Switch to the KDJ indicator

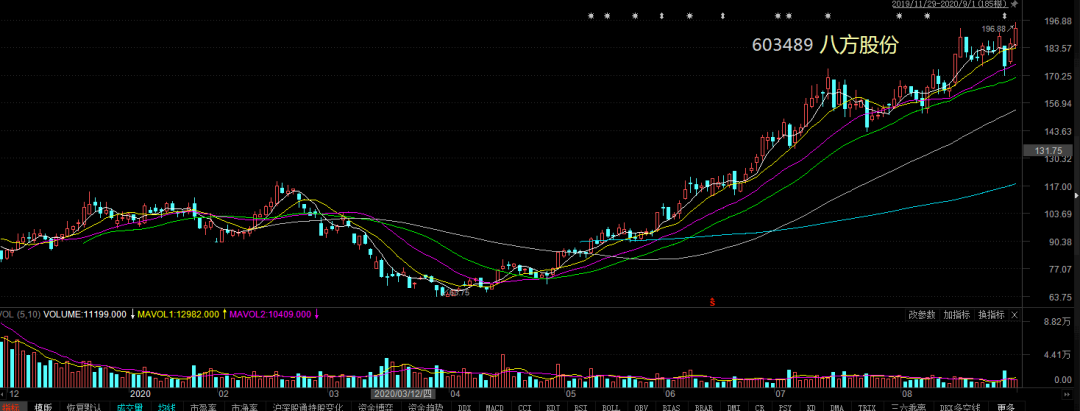click(x=553, y=407)
